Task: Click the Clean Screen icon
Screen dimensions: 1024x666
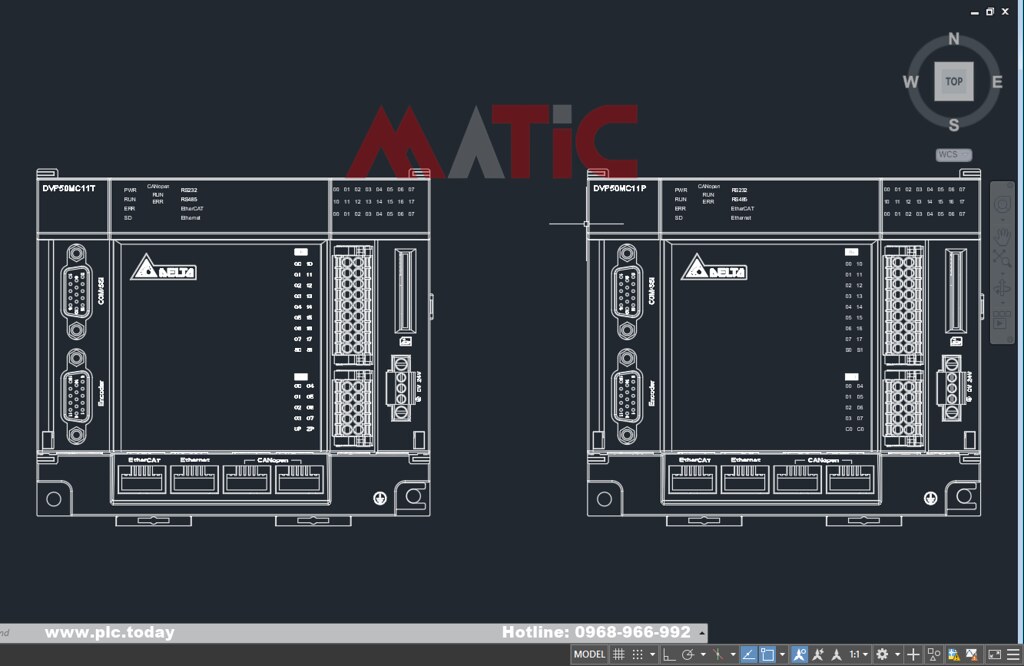Action: 995,654
